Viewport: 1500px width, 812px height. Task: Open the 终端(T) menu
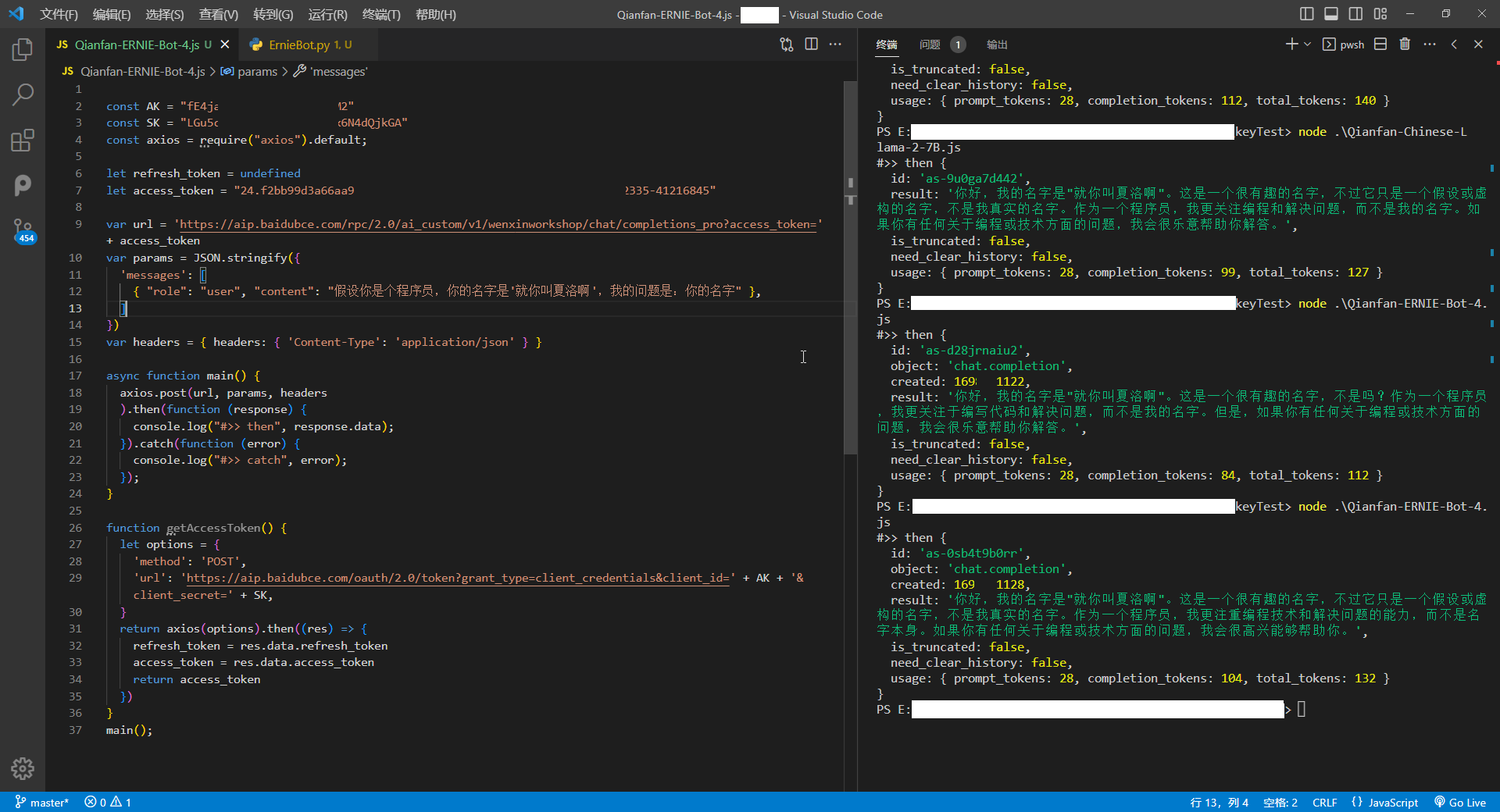point(381,14)
